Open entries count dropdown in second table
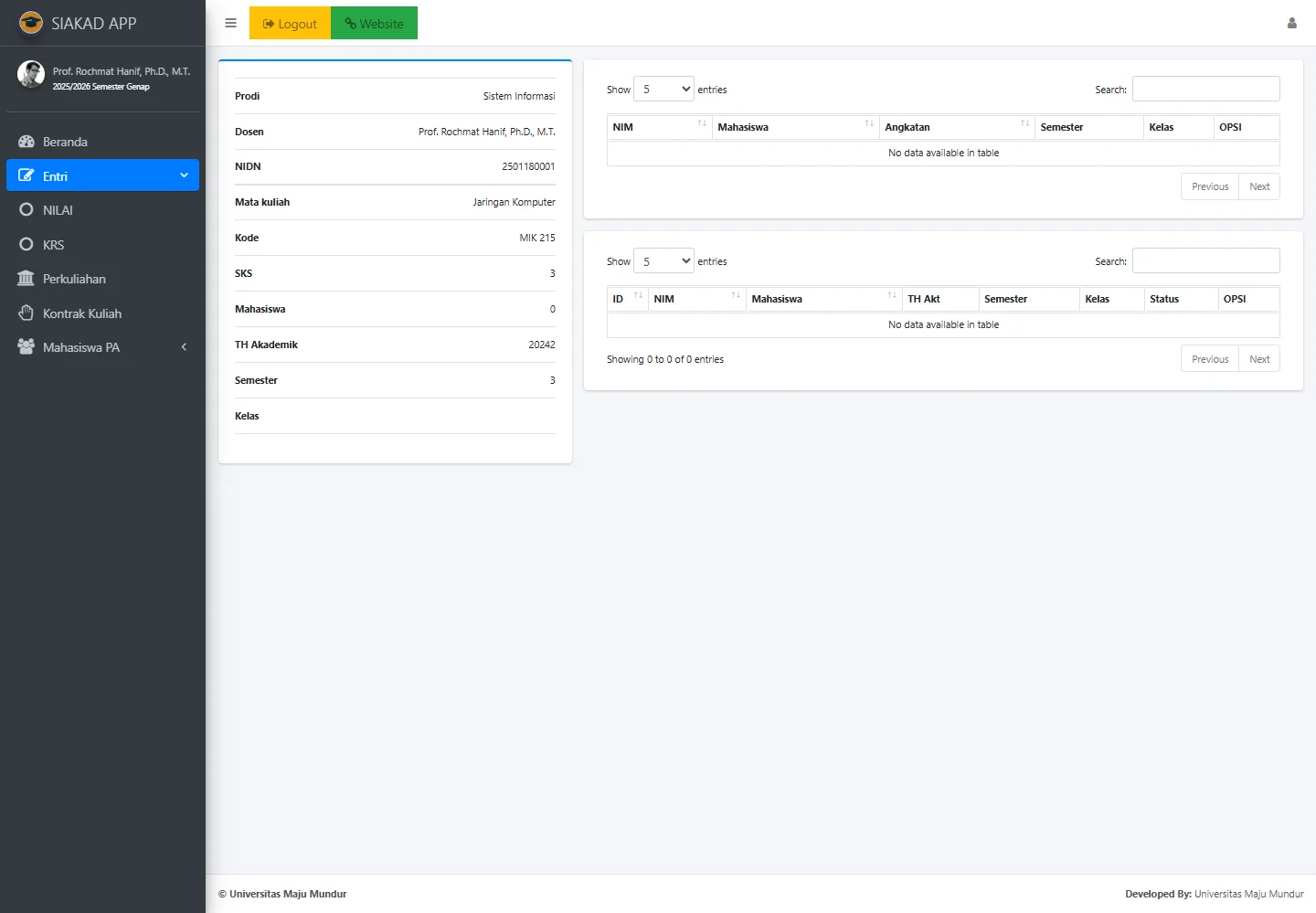1316x913 pixels. pyautogui.click(x=663, y=261)
